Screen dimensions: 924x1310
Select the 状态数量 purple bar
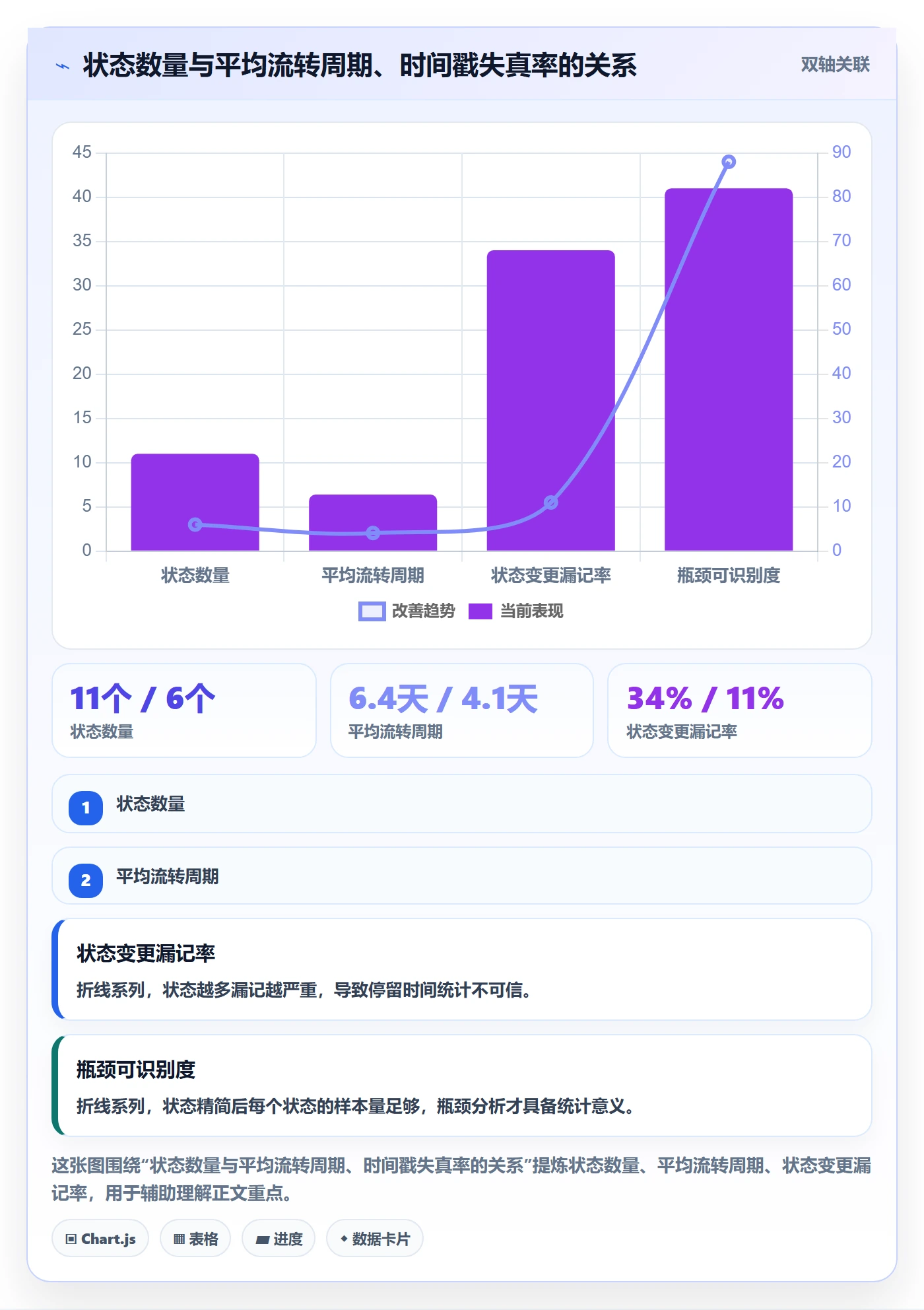pos(195,502)
